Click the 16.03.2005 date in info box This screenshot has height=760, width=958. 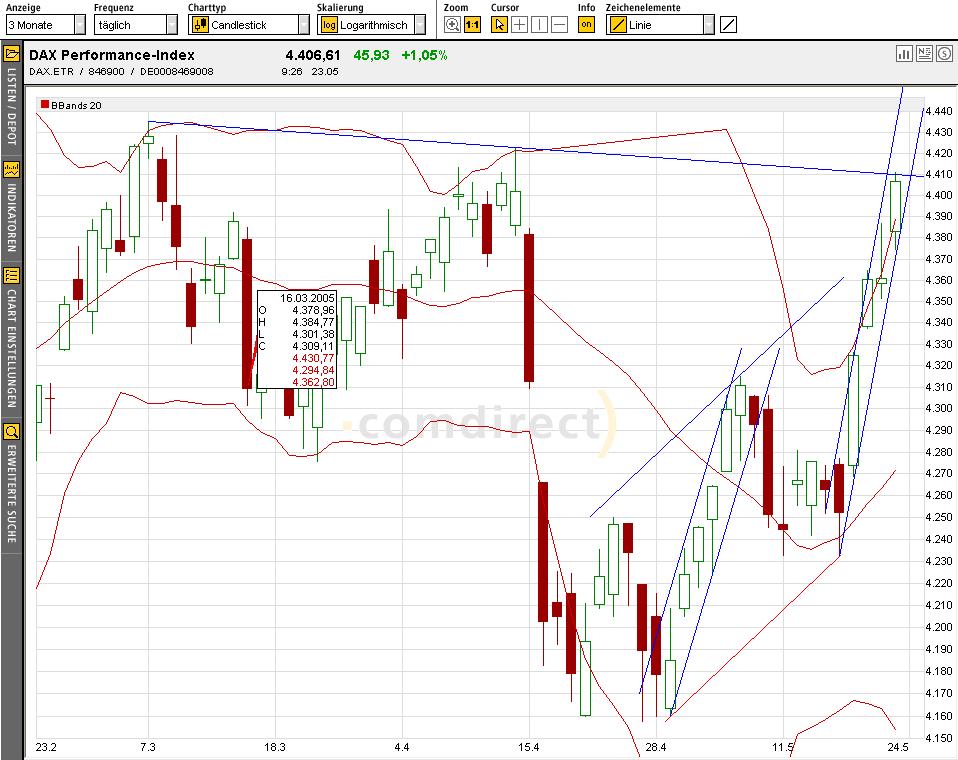(307, 298)
